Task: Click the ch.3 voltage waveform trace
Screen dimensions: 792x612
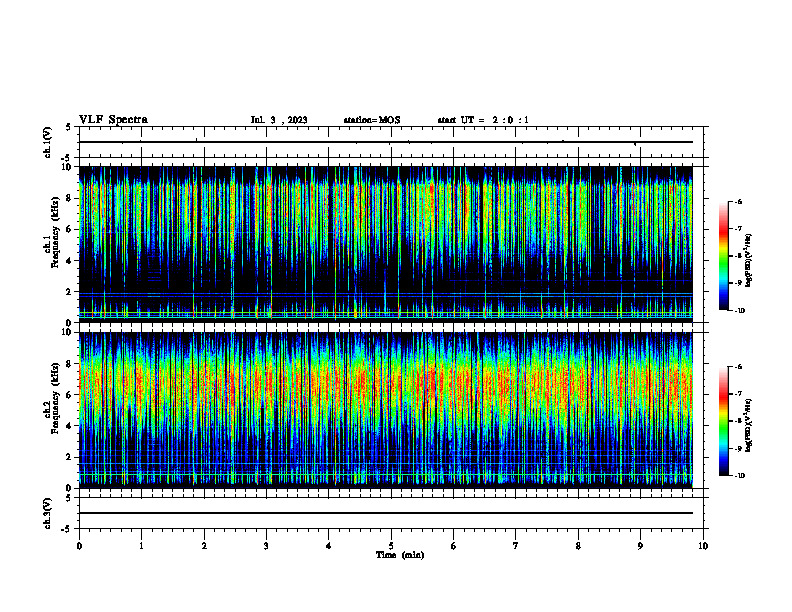Action: point(385,513)
